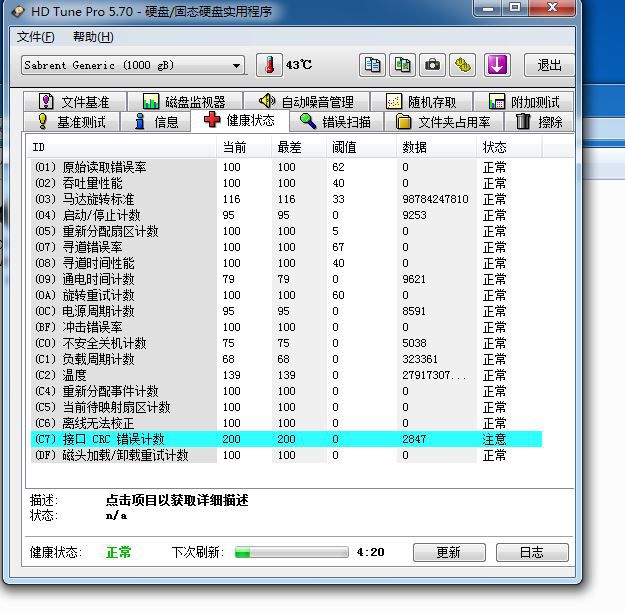The width and height of the screenshot is (625, 611).
Task: Click the 最差 column header
Action: [299, 147]
